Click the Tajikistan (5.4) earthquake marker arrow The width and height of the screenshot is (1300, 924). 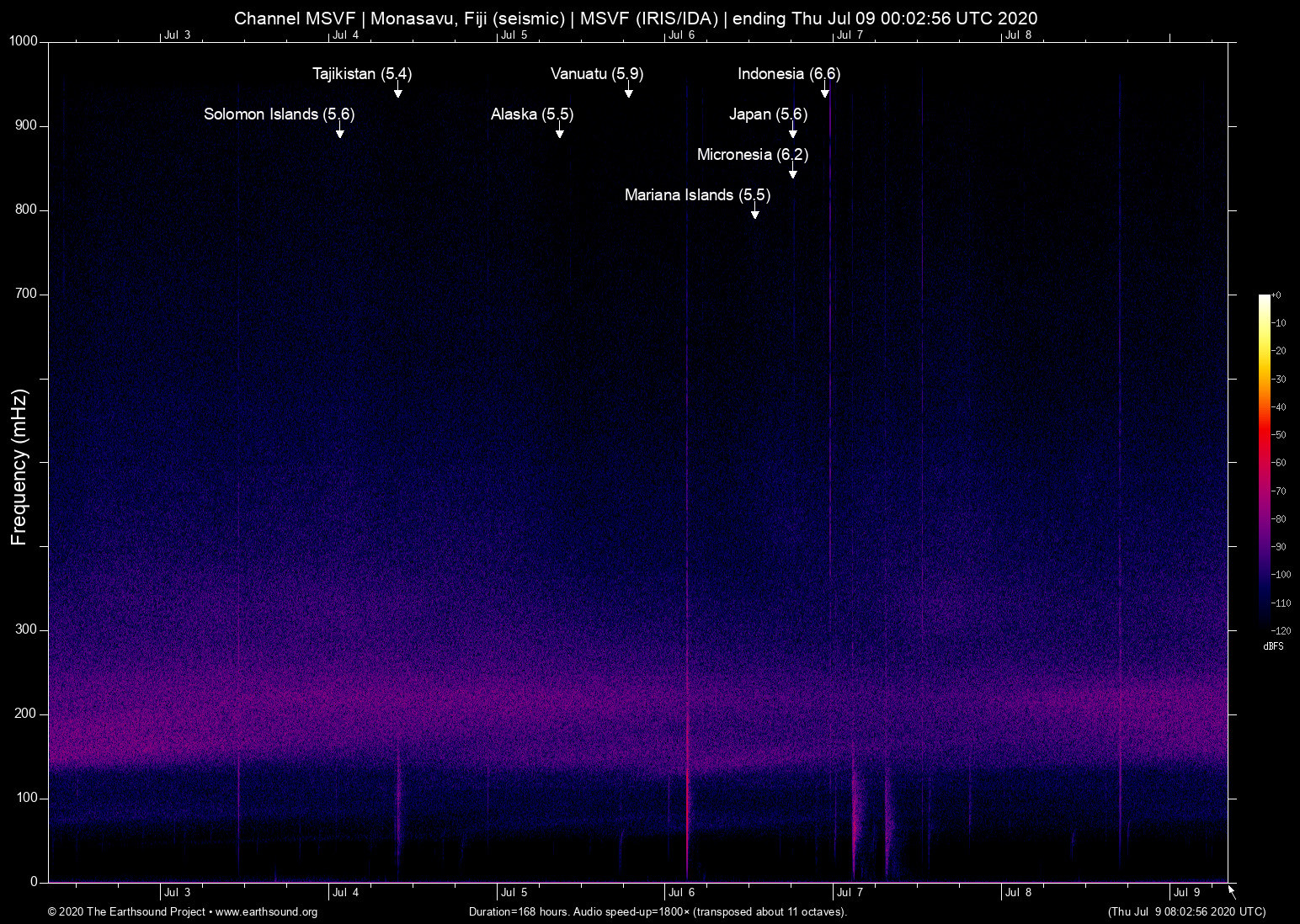point(397,93)
